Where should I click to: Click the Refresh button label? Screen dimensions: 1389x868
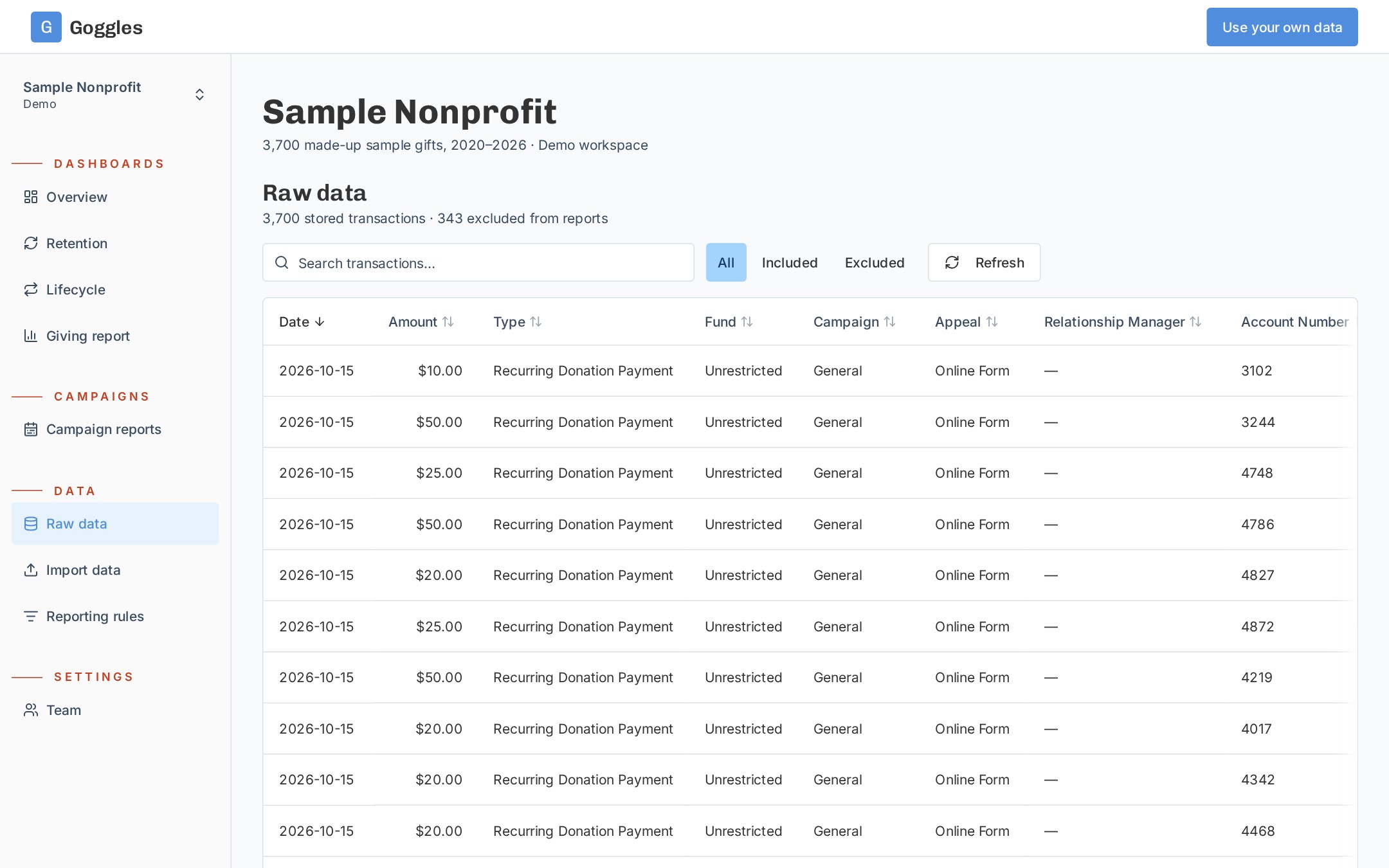pos(999,262)
